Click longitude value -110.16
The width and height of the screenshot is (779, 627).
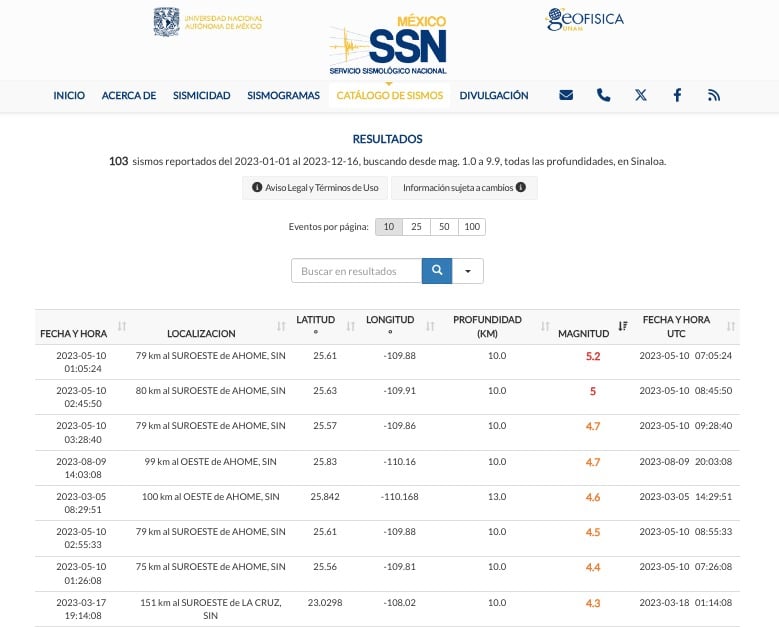coord(399,462)
